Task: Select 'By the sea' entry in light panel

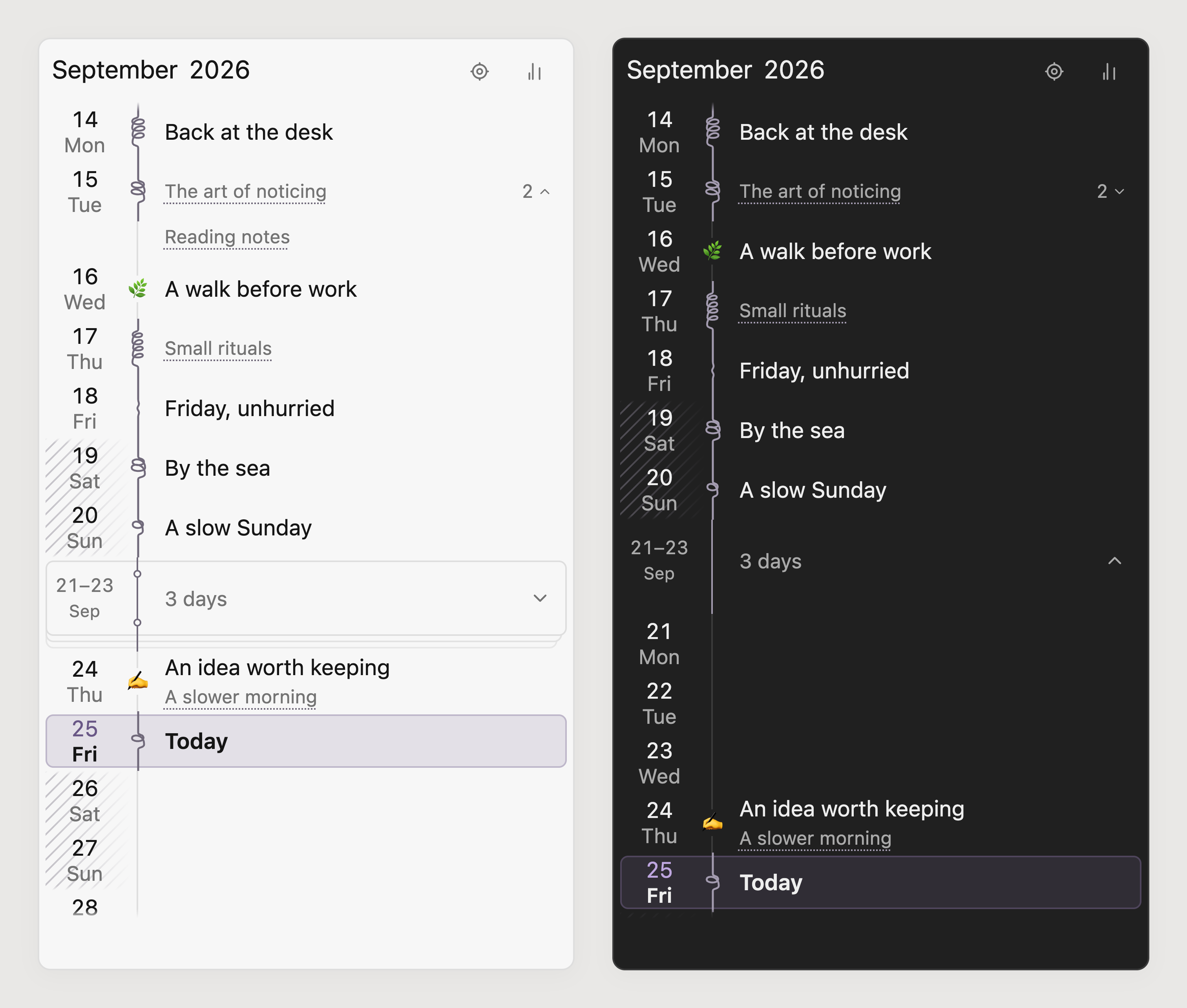Action: point(217,469)
